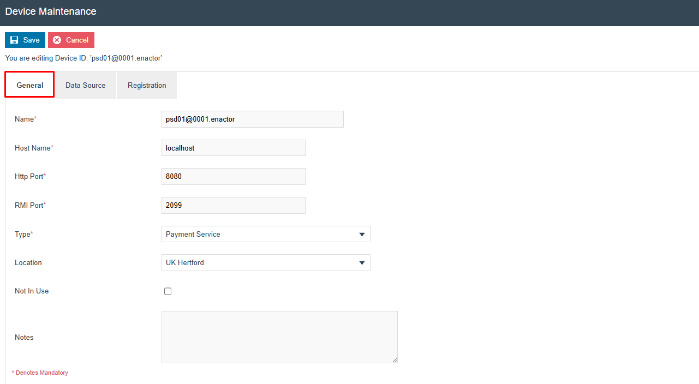Viewport: 699px width, 384px height.
Task: Click the 'You are editing Device ID' message
Action: (84, 58)
